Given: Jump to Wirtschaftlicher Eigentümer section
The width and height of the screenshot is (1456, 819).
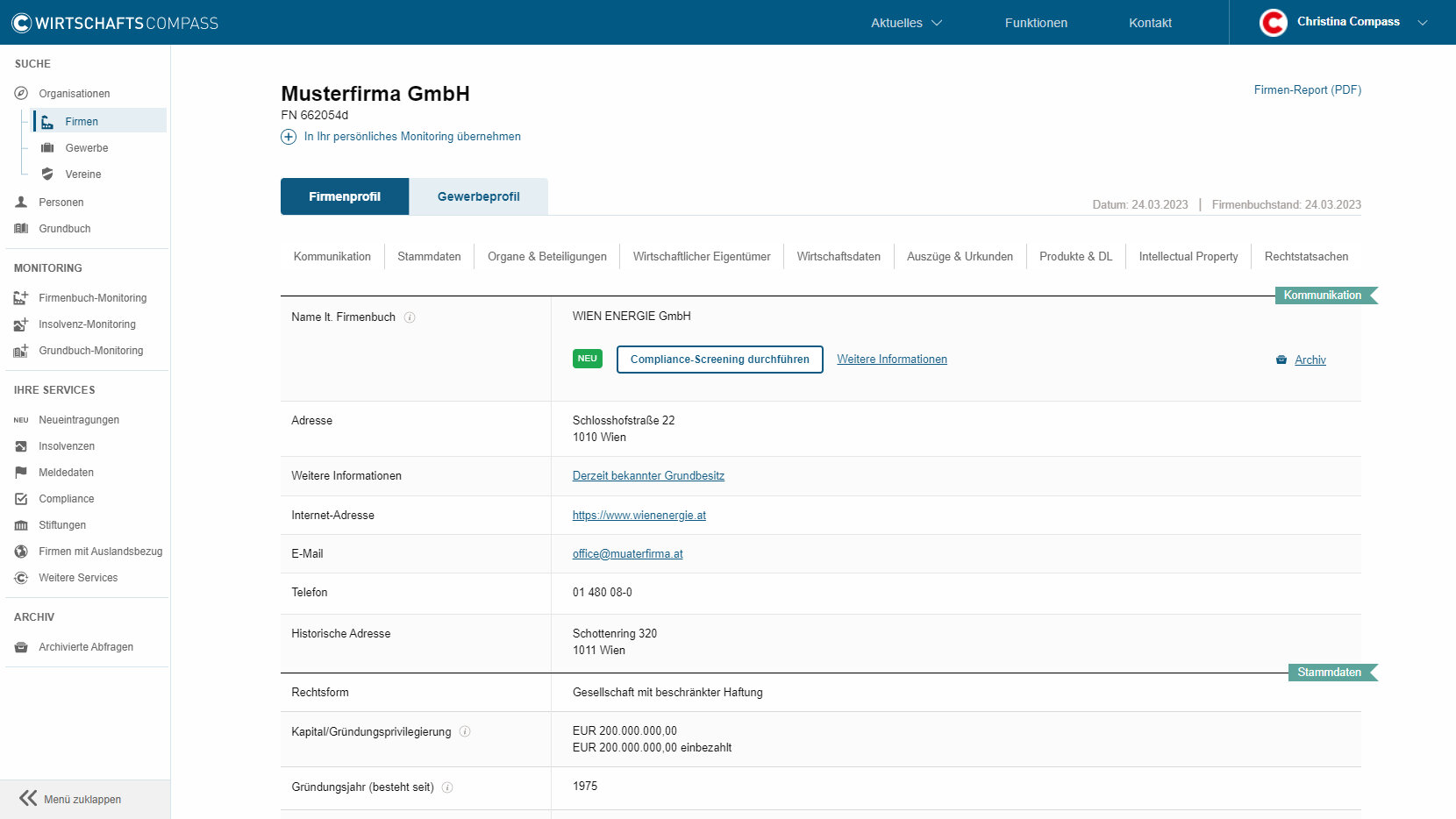Looking at the screenshot, I should click(702, 257).
